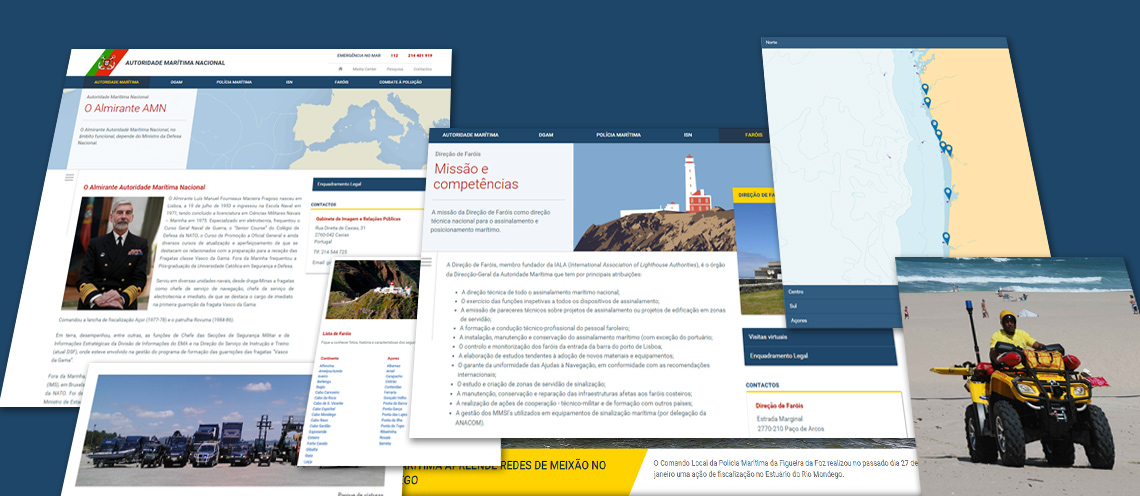Open the Cabo Carvoeiro lighthouse link
This screenshot has width=1140, height=496.
(327, 392)
